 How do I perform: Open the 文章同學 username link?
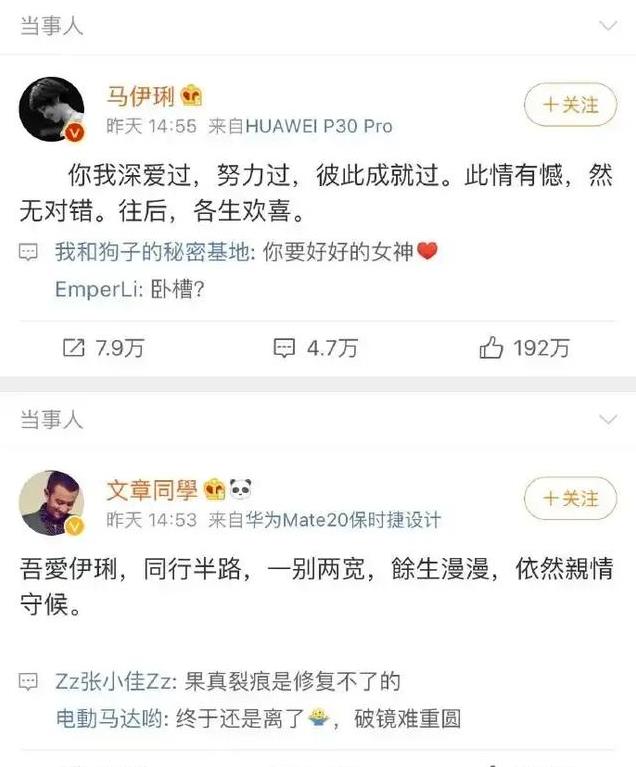click(152, 490)
